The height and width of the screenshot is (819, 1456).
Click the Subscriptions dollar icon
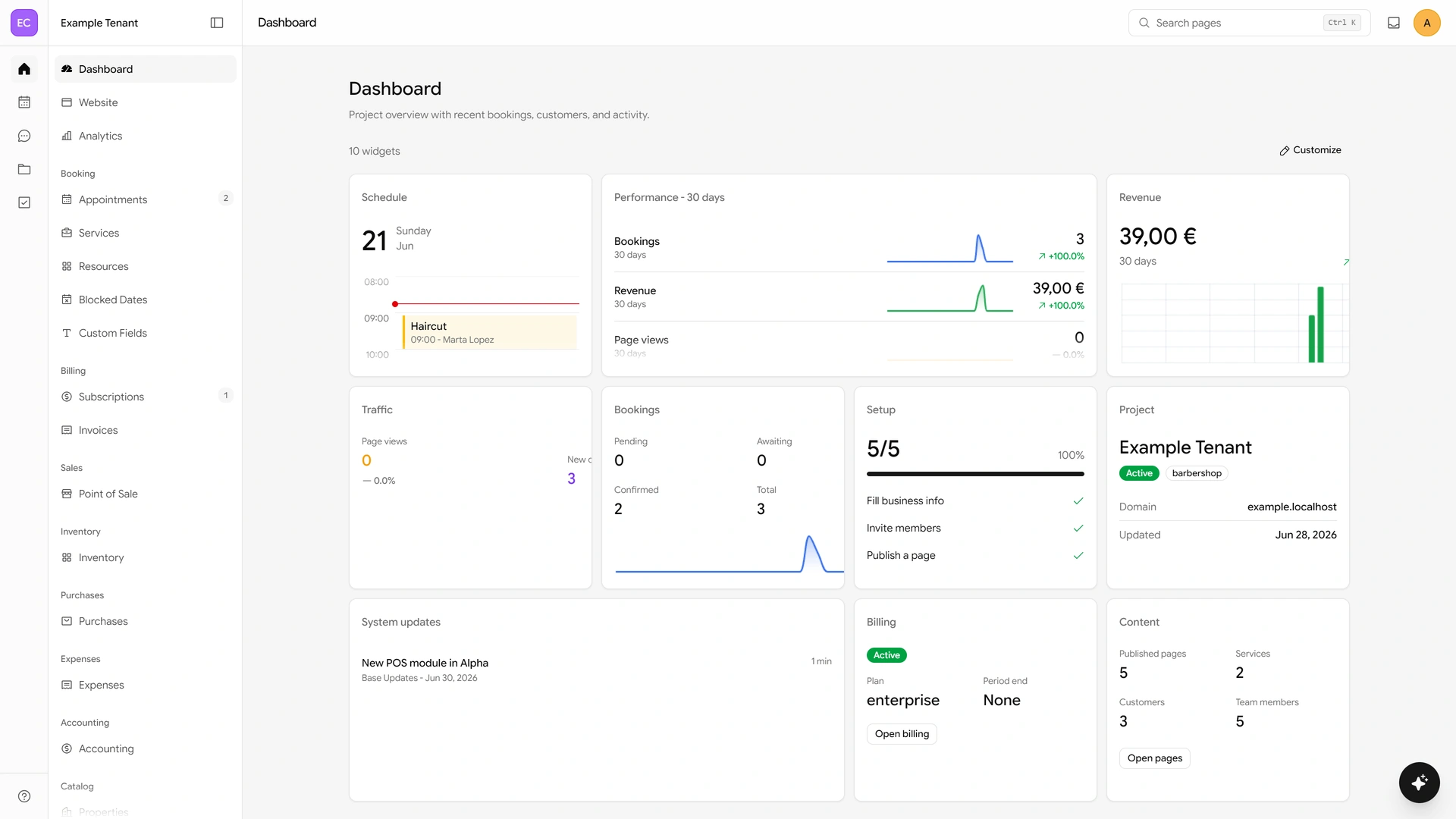[x=67, y=397]
